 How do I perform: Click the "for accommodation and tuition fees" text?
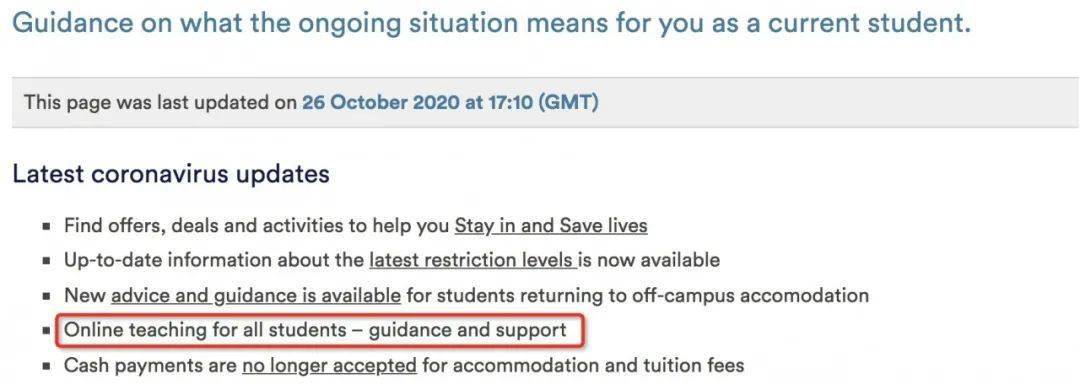coord(583,364)
